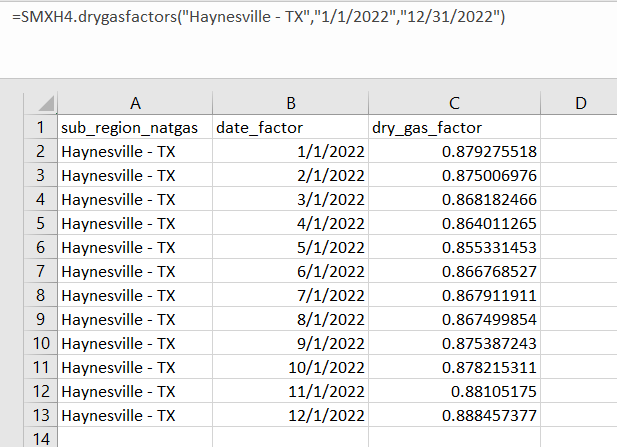Click cell with sub_region_natgas header
This screenshot has width=617, height=447.
point(135,127)
